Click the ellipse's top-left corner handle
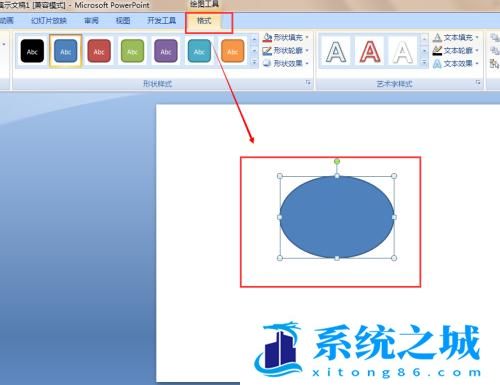This screenshot has width=500, height=385. click(280, 176)
